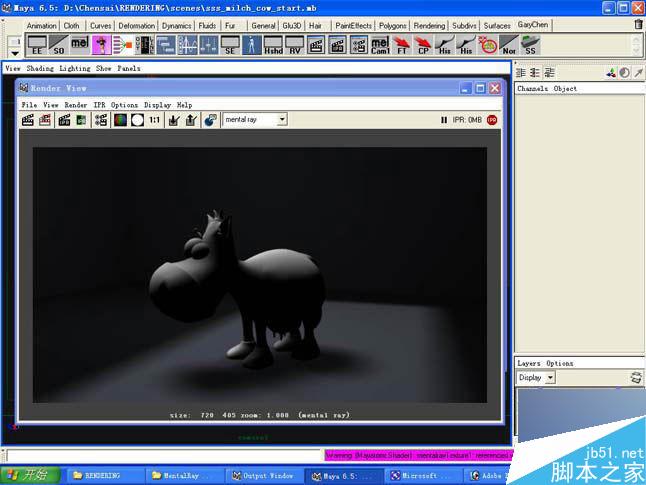Viewport: 646px width, 485px height.
Task: Click the FT red arrow shelf icon
Action: [x=402, y=45]
